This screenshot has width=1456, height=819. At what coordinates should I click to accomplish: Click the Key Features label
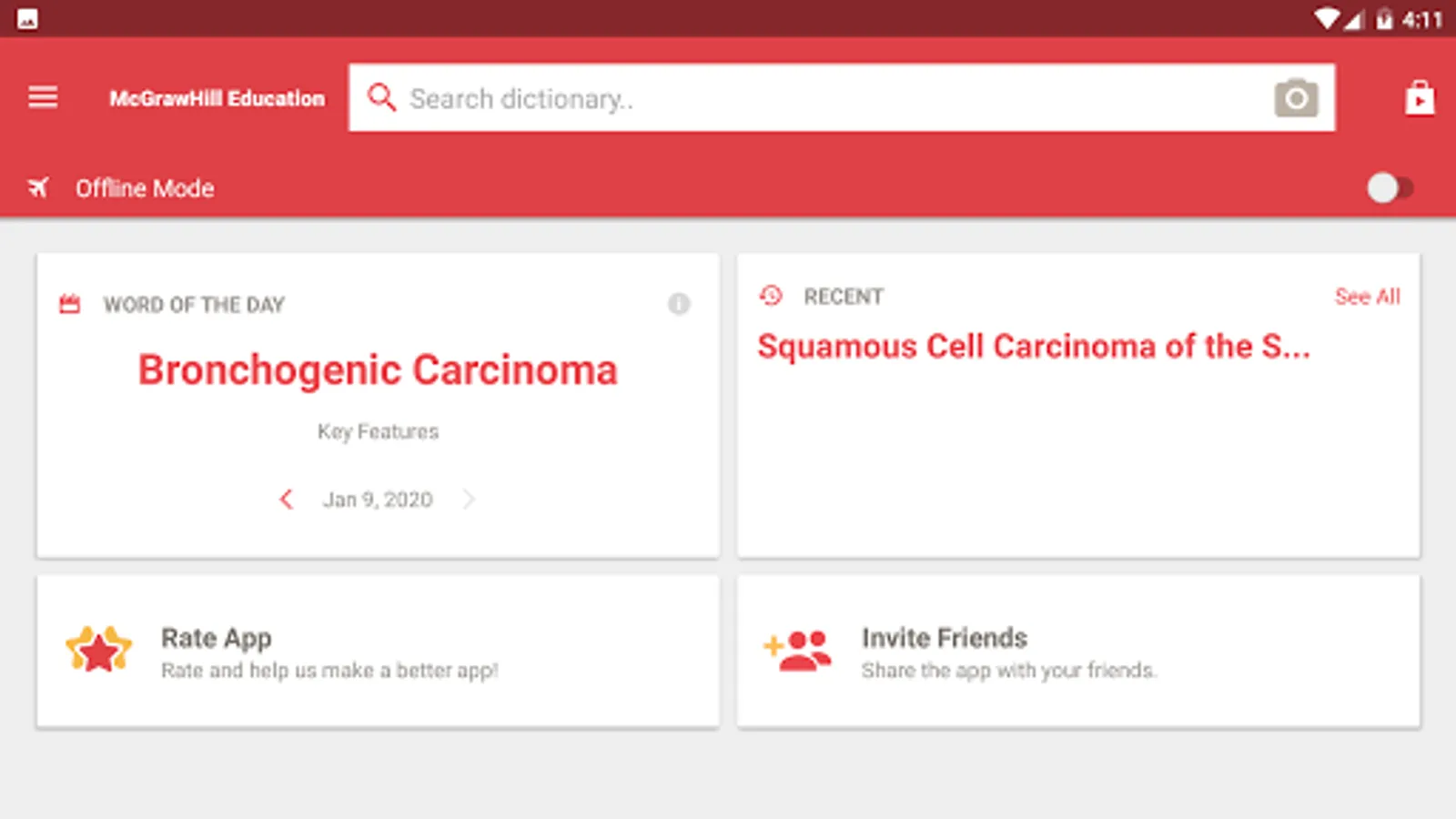pos(378,431)
